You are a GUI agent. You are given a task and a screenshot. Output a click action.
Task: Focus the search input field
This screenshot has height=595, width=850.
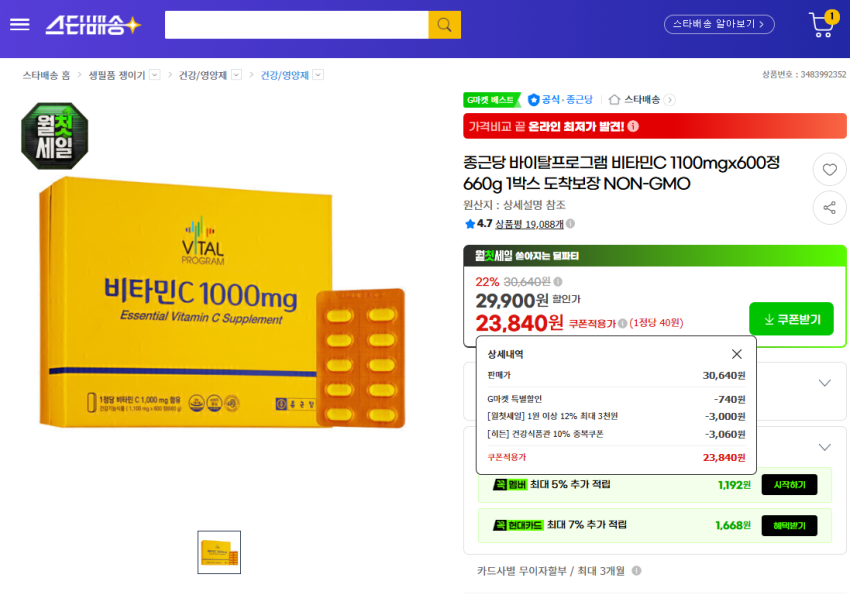click(297, 25)
